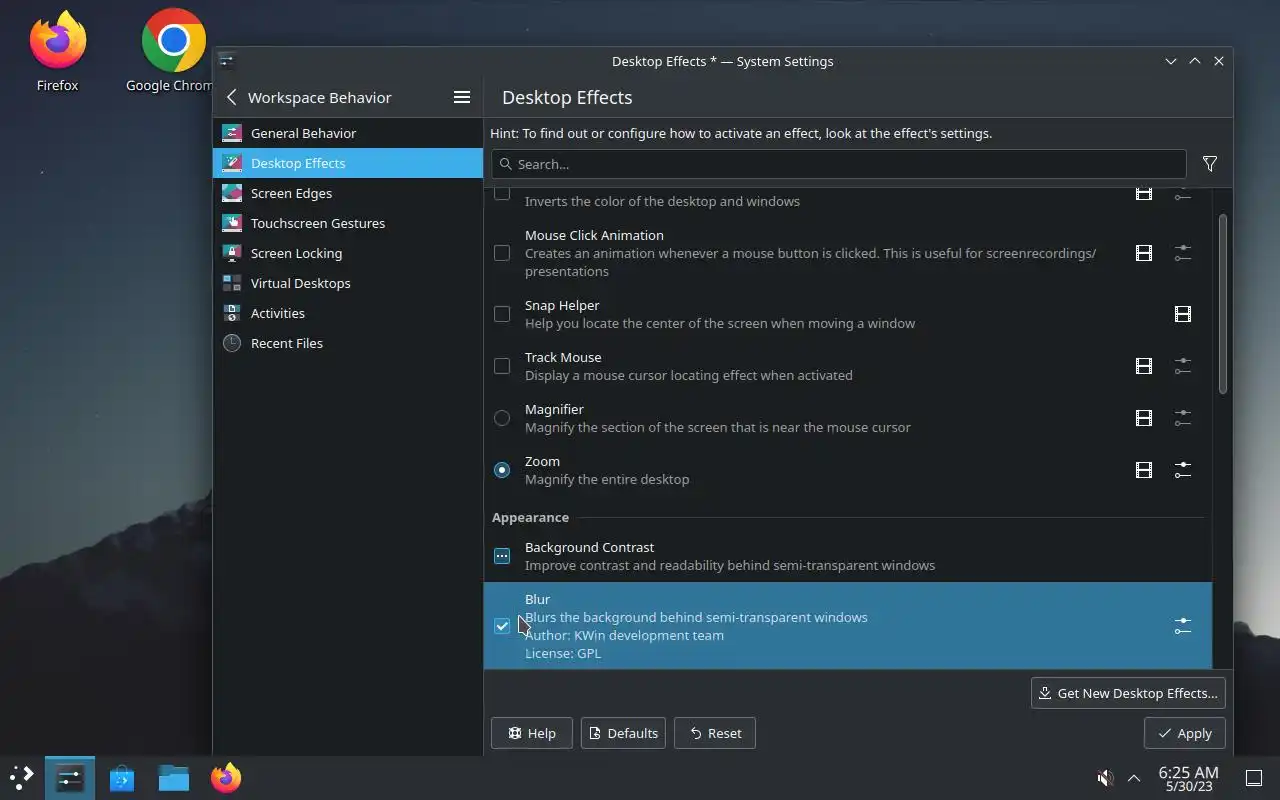1280x800 pixels.
Task: Enable the Mouse Click Animation checkbox
Action: pos(502,253)
